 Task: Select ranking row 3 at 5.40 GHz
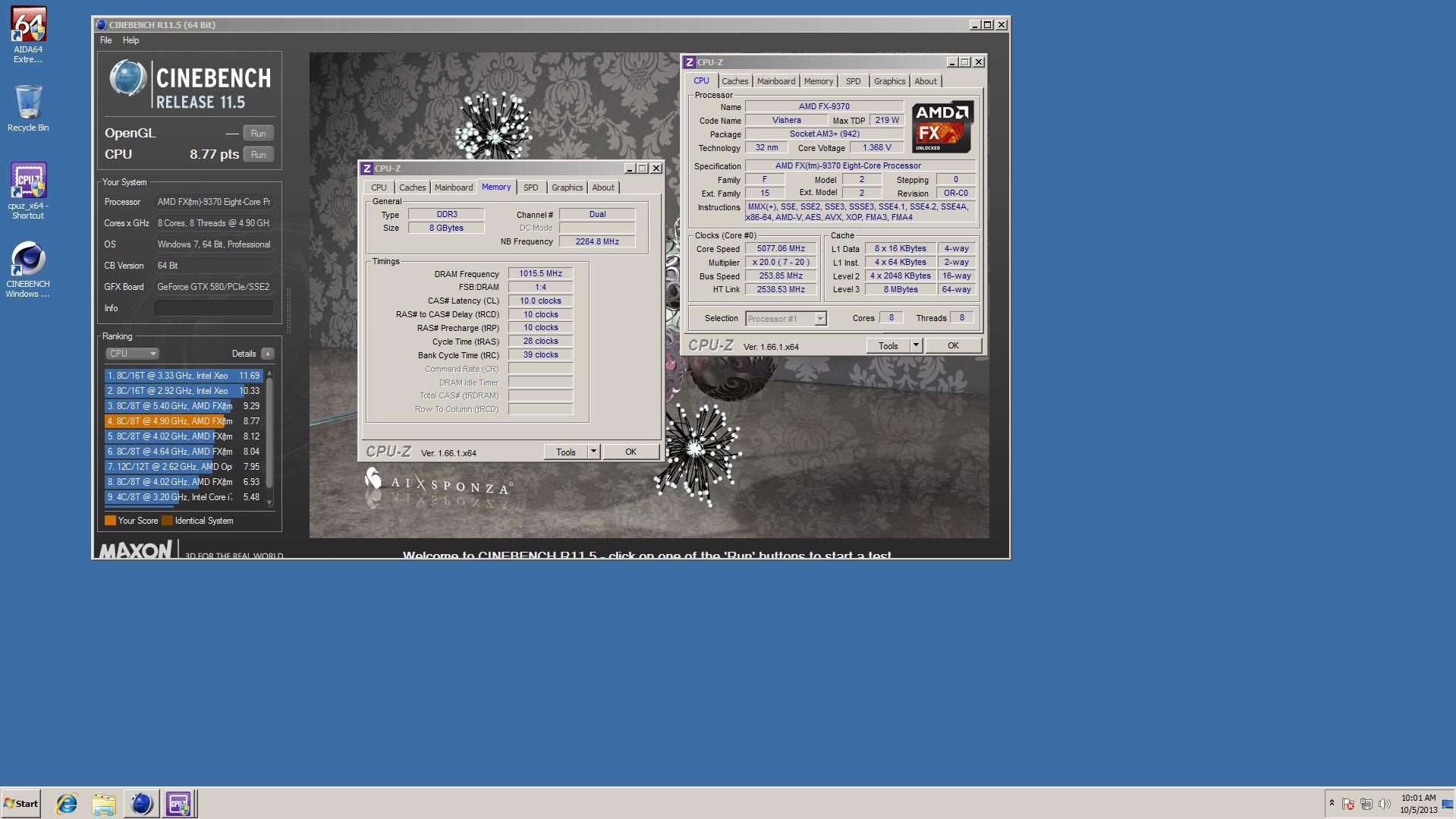184,406
